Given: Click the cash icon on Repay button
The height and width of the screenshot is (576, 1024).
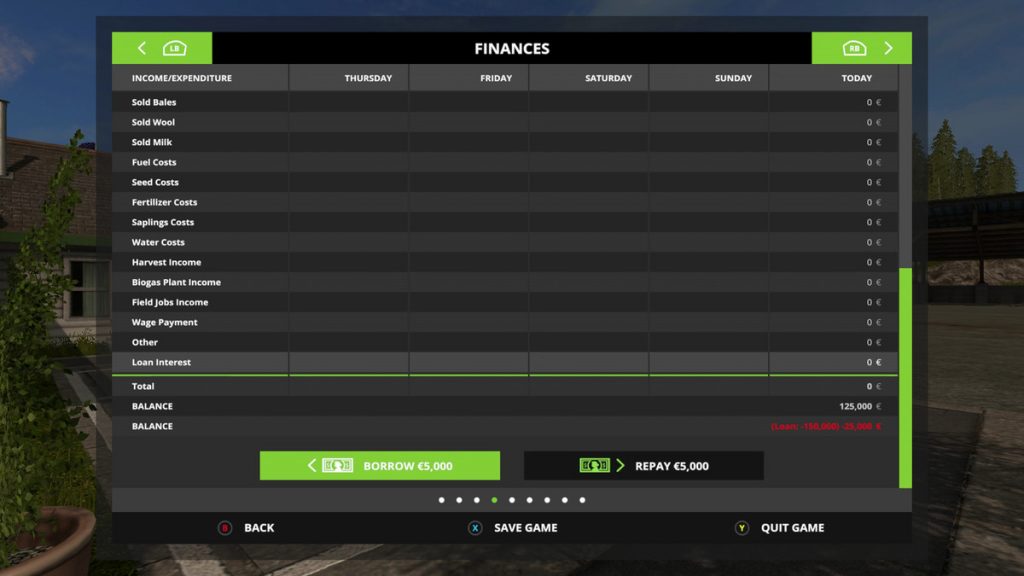Looking at the screenshot, I should pos(594,466).
